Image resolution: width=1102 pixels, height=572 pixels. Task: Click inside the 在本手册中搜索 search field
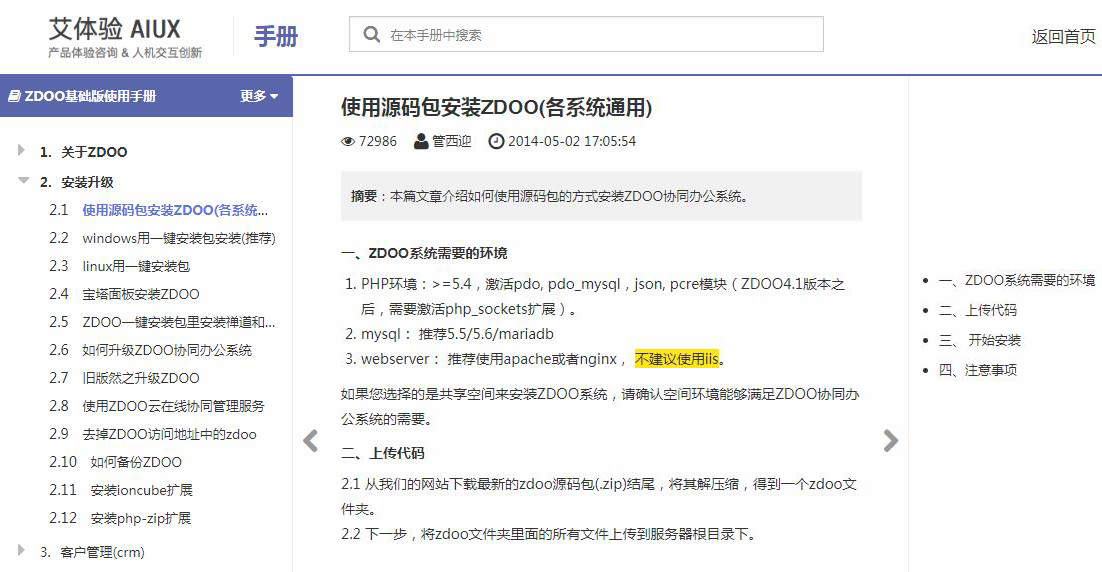click(x=586, y=34)
